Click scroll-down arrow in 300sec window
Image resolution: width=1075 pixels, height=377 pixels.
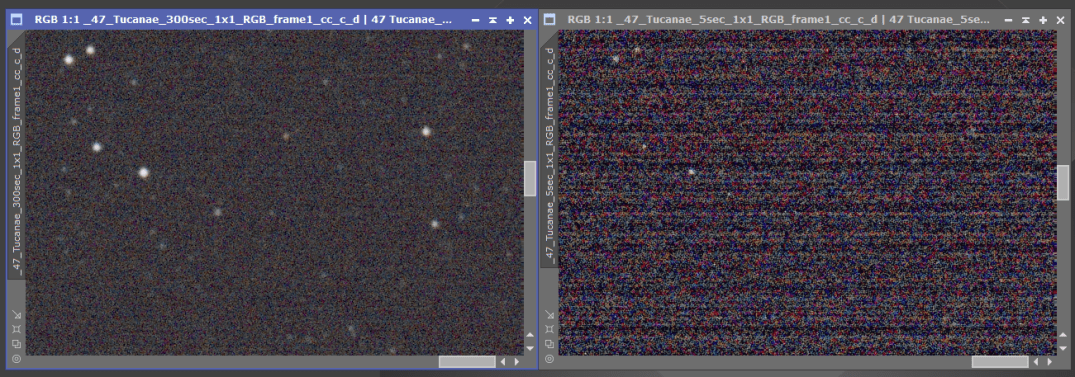530,348
